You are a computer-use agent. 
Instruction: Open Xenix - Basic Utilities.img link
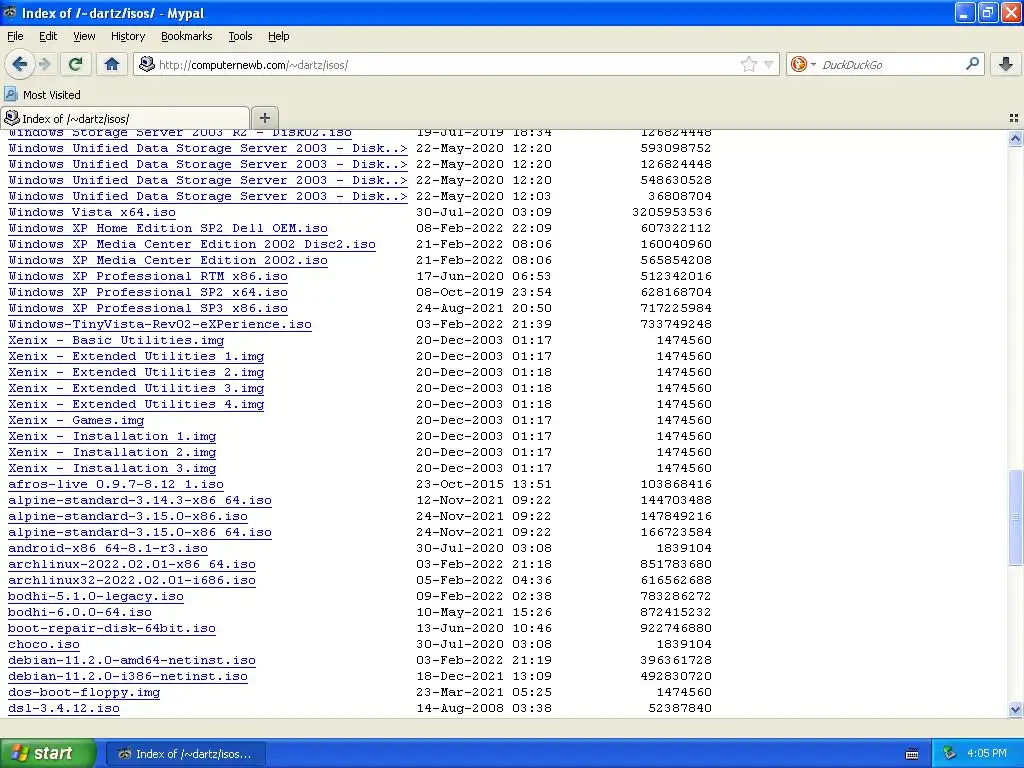coord(116,340)
